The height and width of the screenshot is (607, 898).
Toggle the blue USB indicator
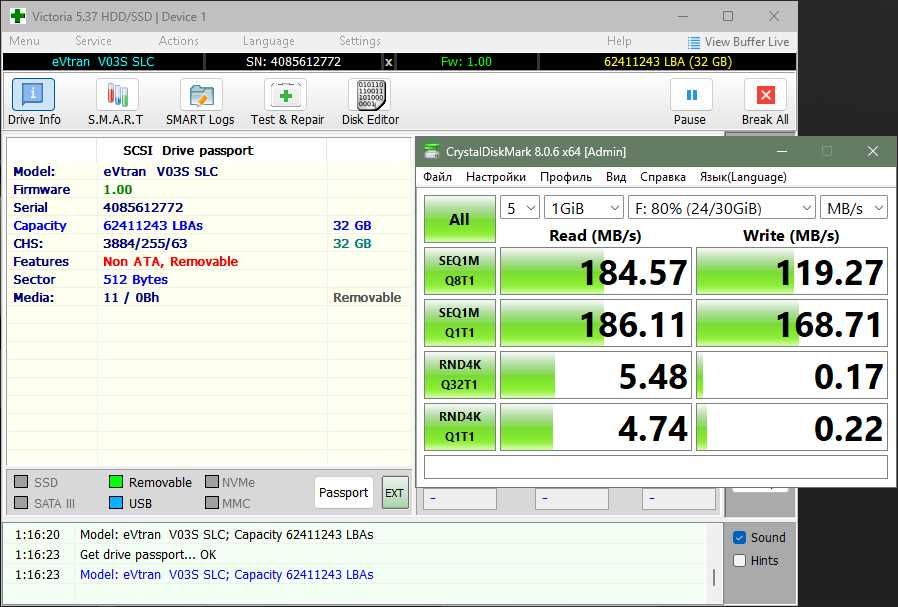click(x=116, y=503)
